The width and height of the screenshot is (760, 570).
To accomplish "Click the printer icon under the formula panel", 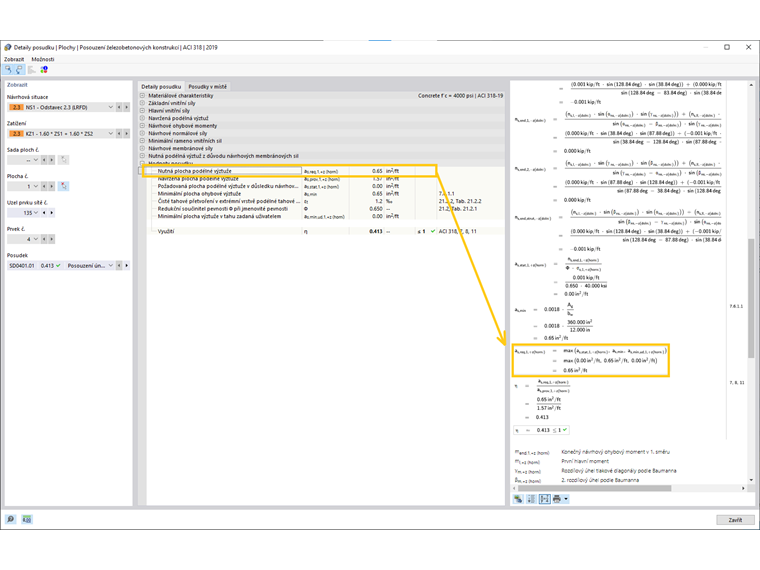I will click(557, 499).
